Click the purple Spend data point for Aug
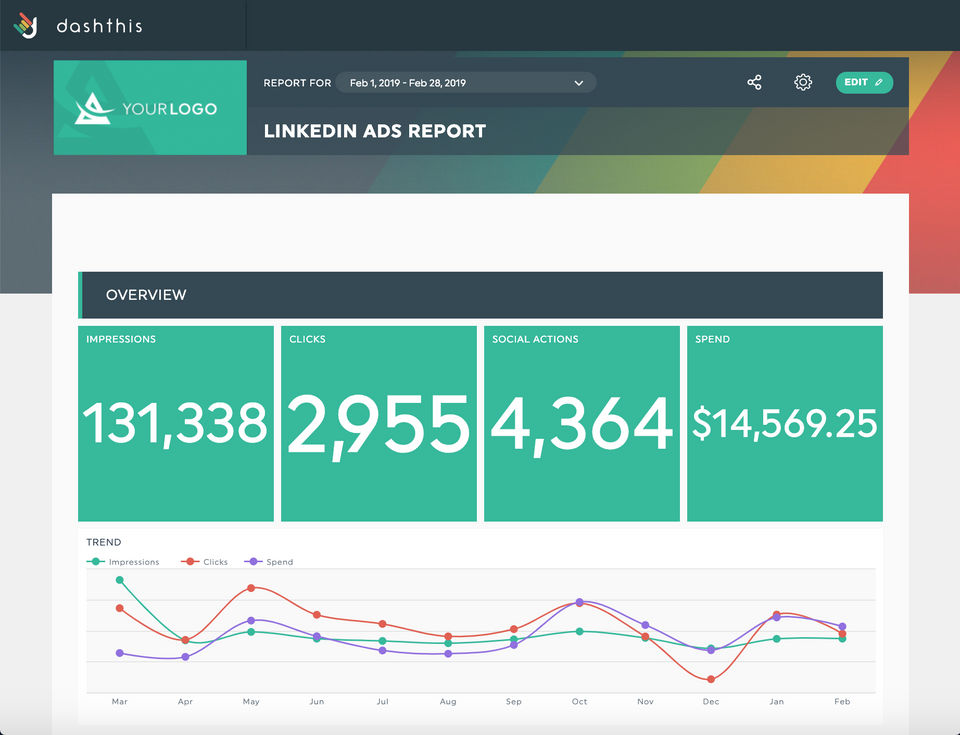This screenshot has width=960, height=735. [448, 654]
